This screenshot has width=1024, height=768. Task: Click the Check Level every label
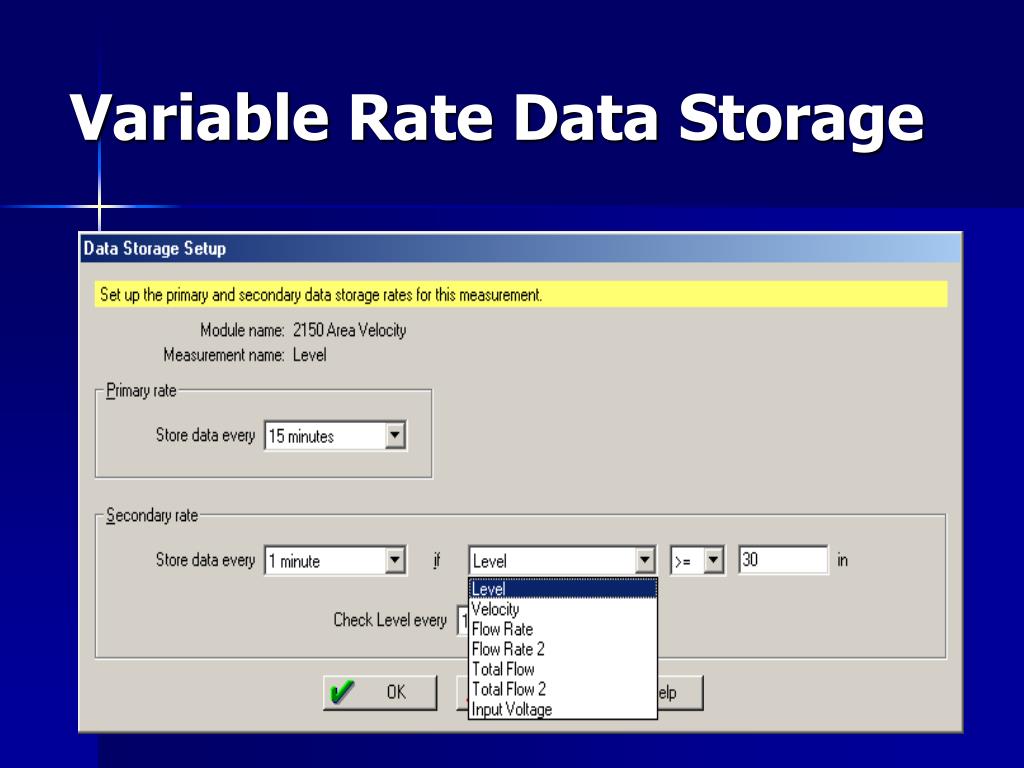point(390,620)
